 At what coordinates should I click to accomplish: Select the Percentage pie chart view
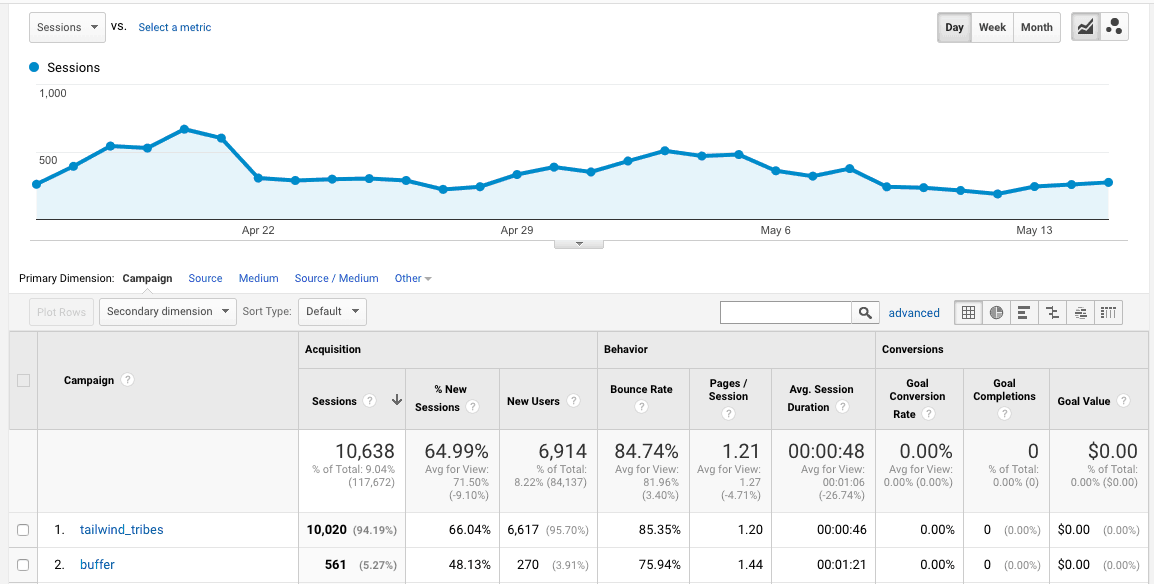pyautogui.click(x=996, y=312)
